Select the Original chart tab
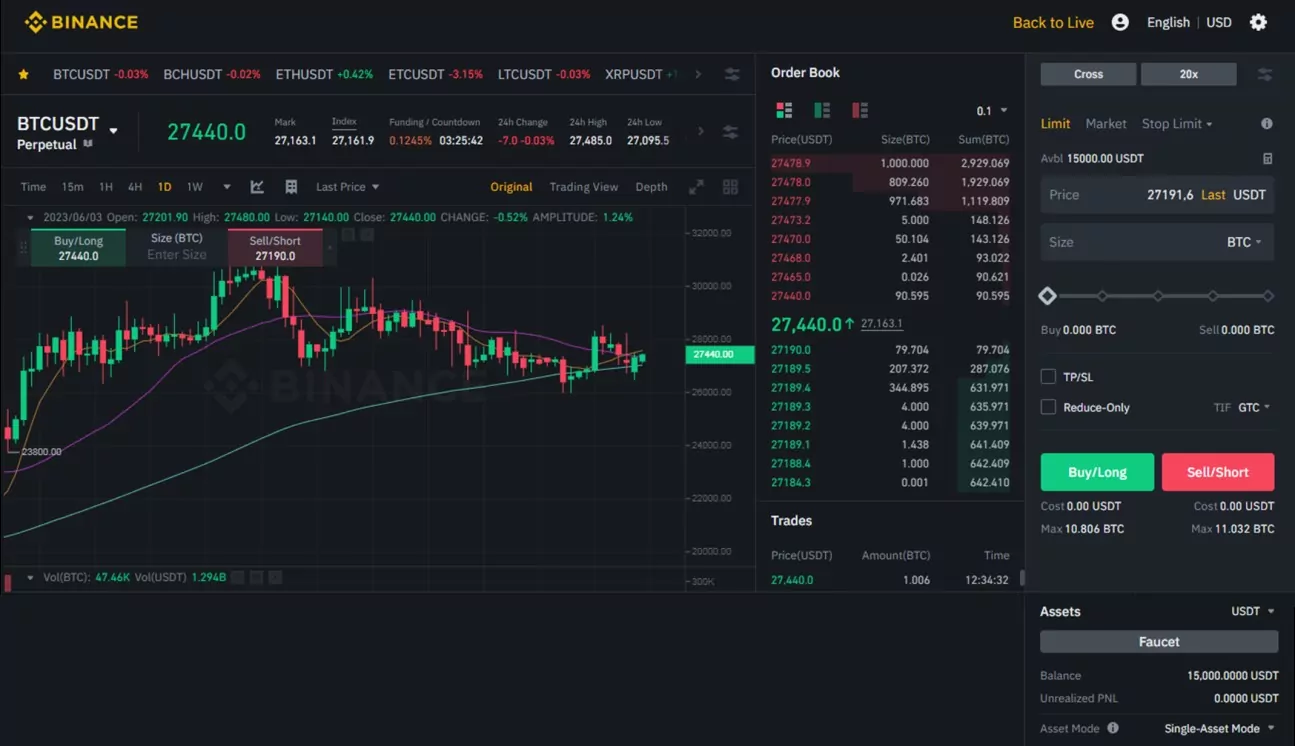This screenshot has height=746, width=1295. (511, 187)
